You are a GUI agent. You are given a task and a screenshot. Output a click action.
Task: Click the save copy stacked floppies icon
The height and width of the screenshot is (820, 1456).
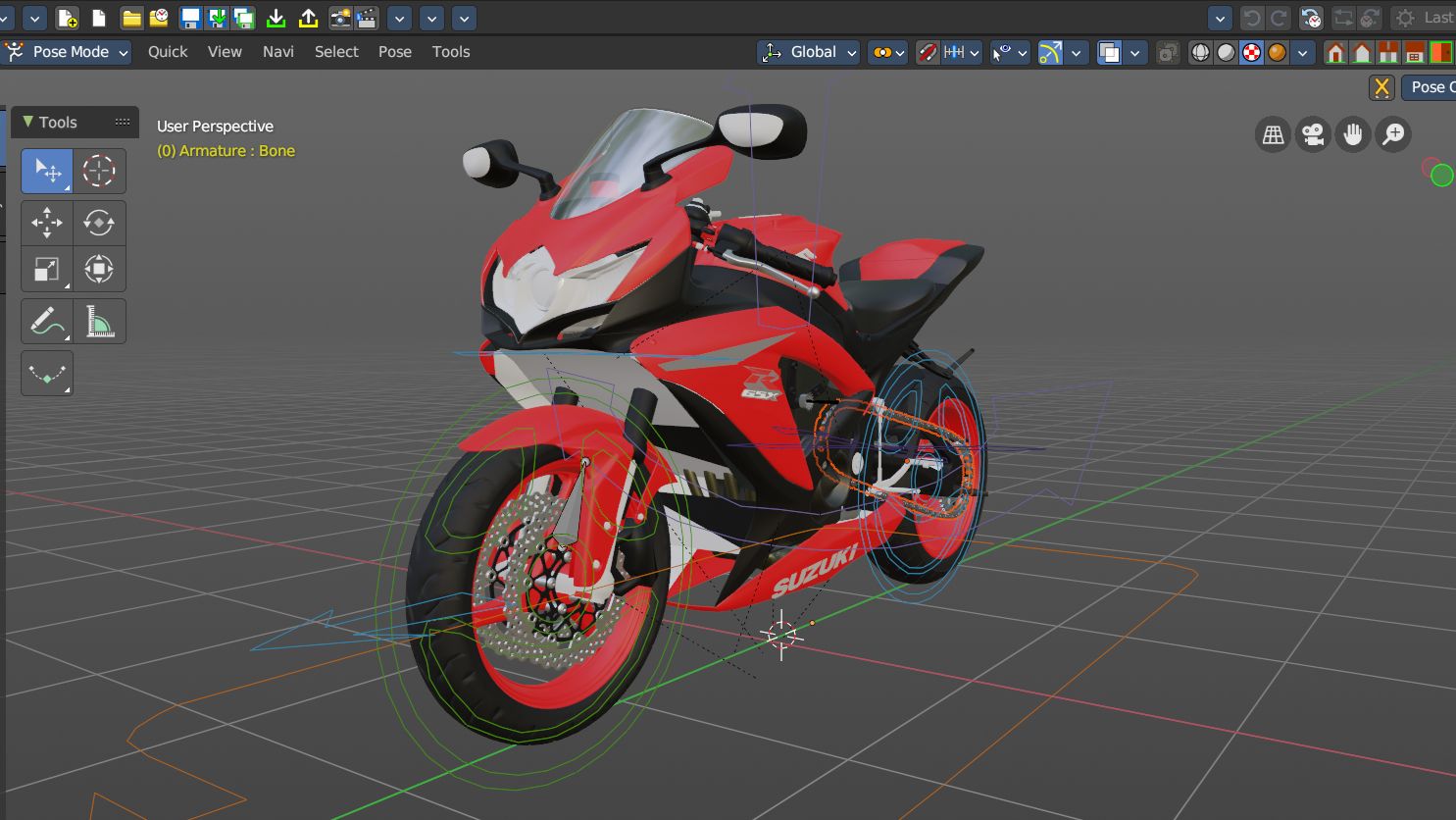pyautogui.click(x=243, y=18)
